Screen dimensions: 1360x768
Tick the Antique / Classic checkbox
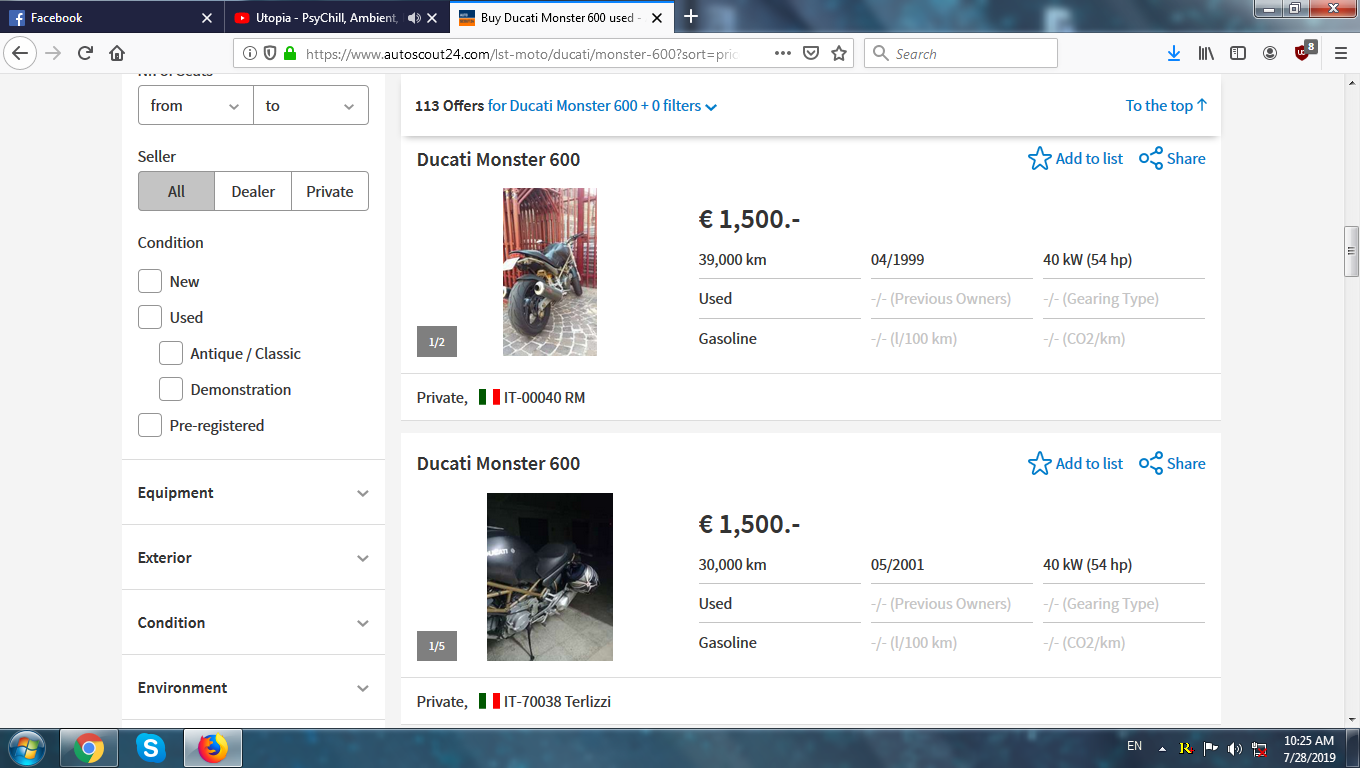tap(171, 354)
